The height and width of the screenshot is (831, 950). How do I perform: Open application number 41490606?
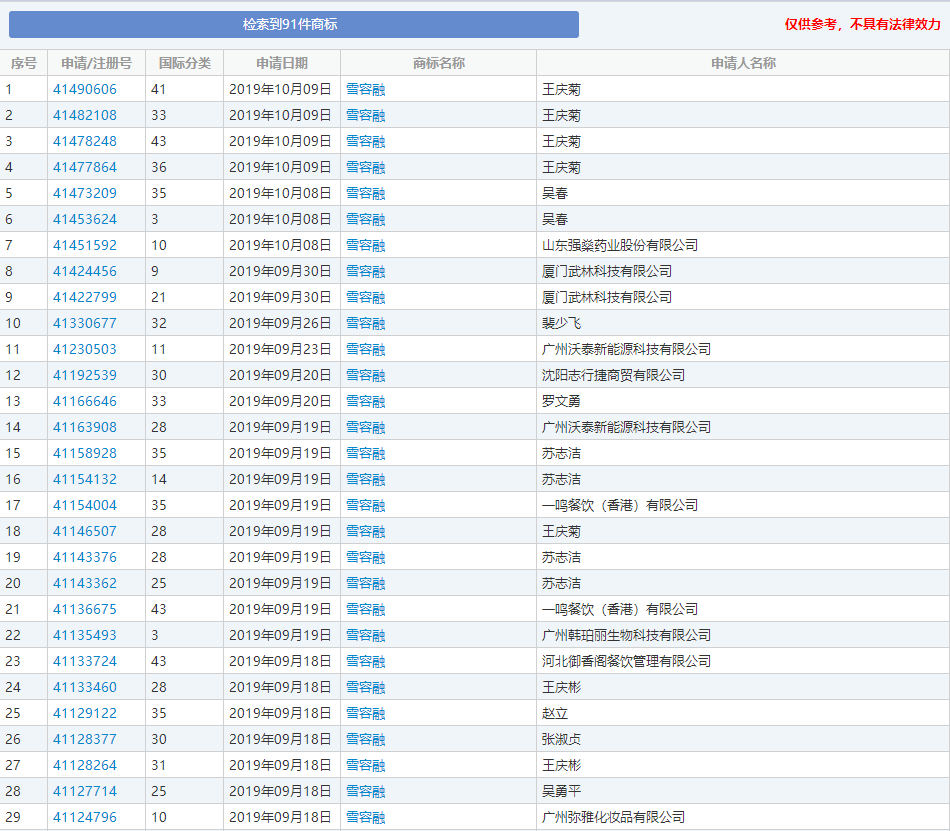pyautogui.click(x=85, y=89)
